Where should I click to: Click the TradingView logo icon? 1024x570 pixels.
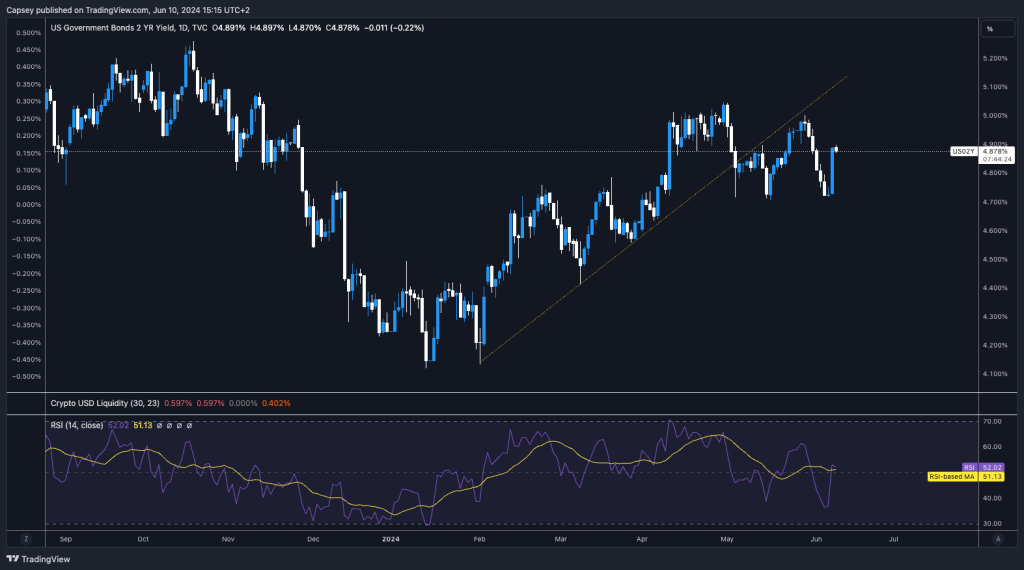(x=12, y=560)
